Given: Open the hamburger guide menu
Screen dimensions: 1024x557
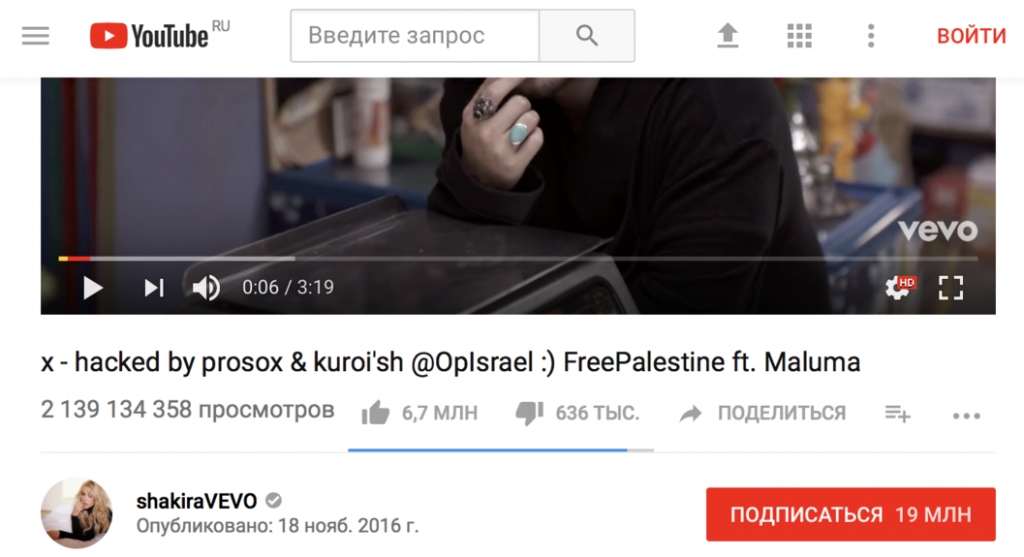Looking at the screenshot, I should coord(35,35).
